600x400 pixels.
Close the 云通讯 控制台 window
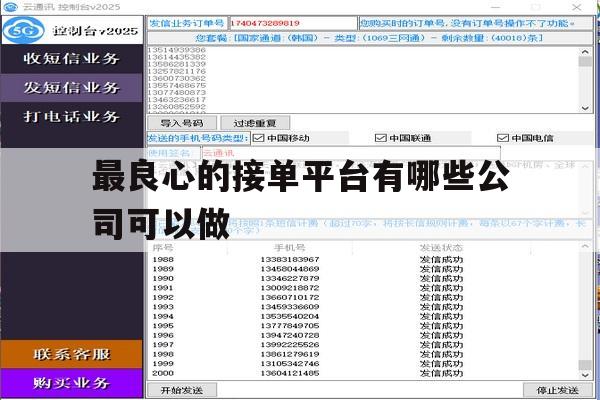(x=577, y=7)
